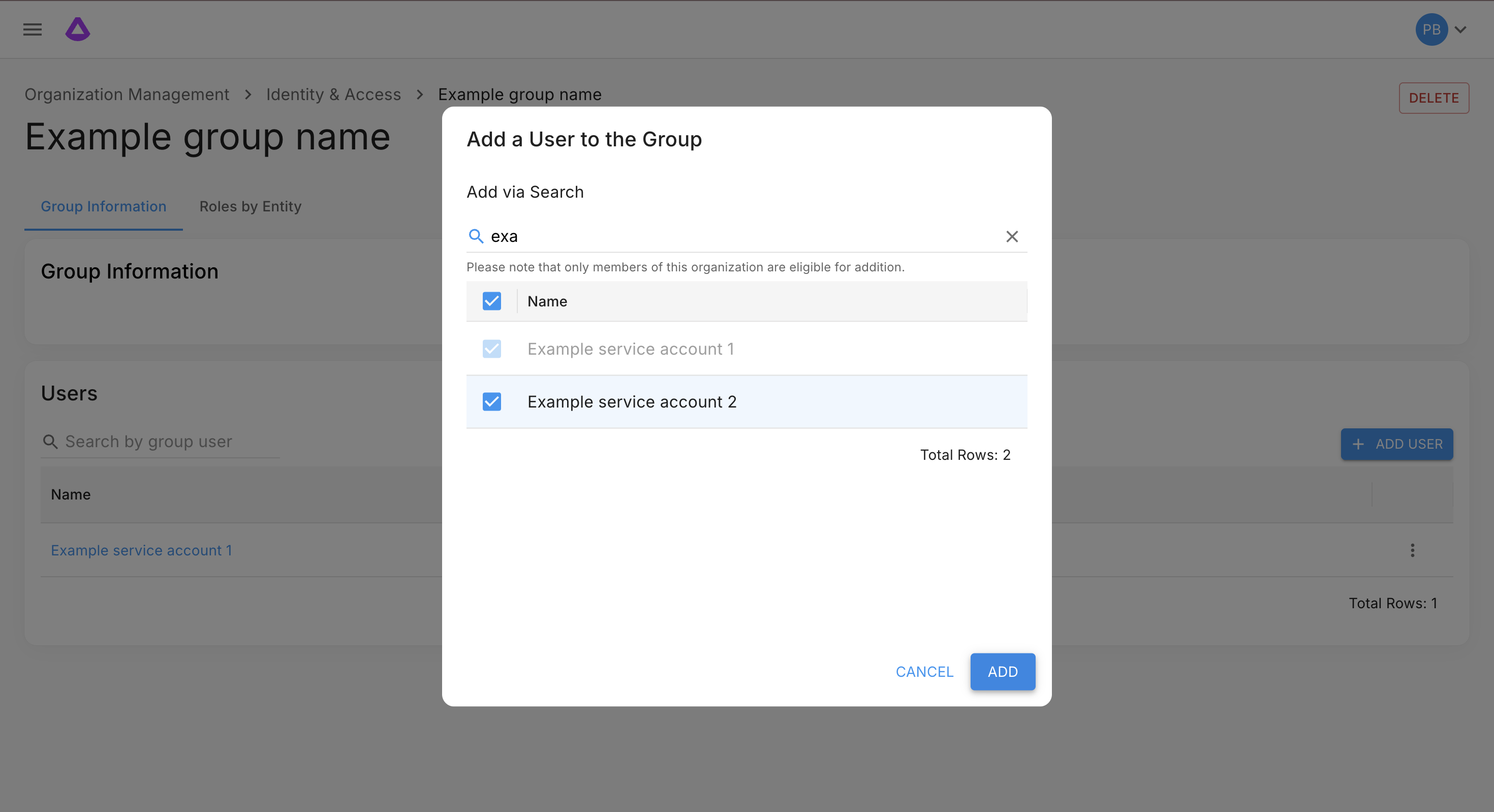Screen dimensions: 1494x812
Task: Click the red DELETE group button
Action: coord(1433,98)
